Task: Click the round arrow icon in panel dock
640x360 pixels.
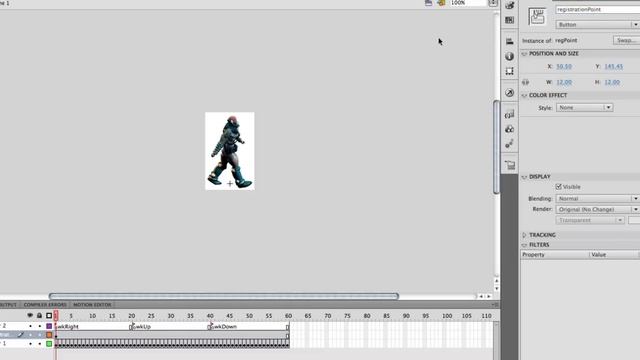Action: pyautogui.click(x=509, y=93)
